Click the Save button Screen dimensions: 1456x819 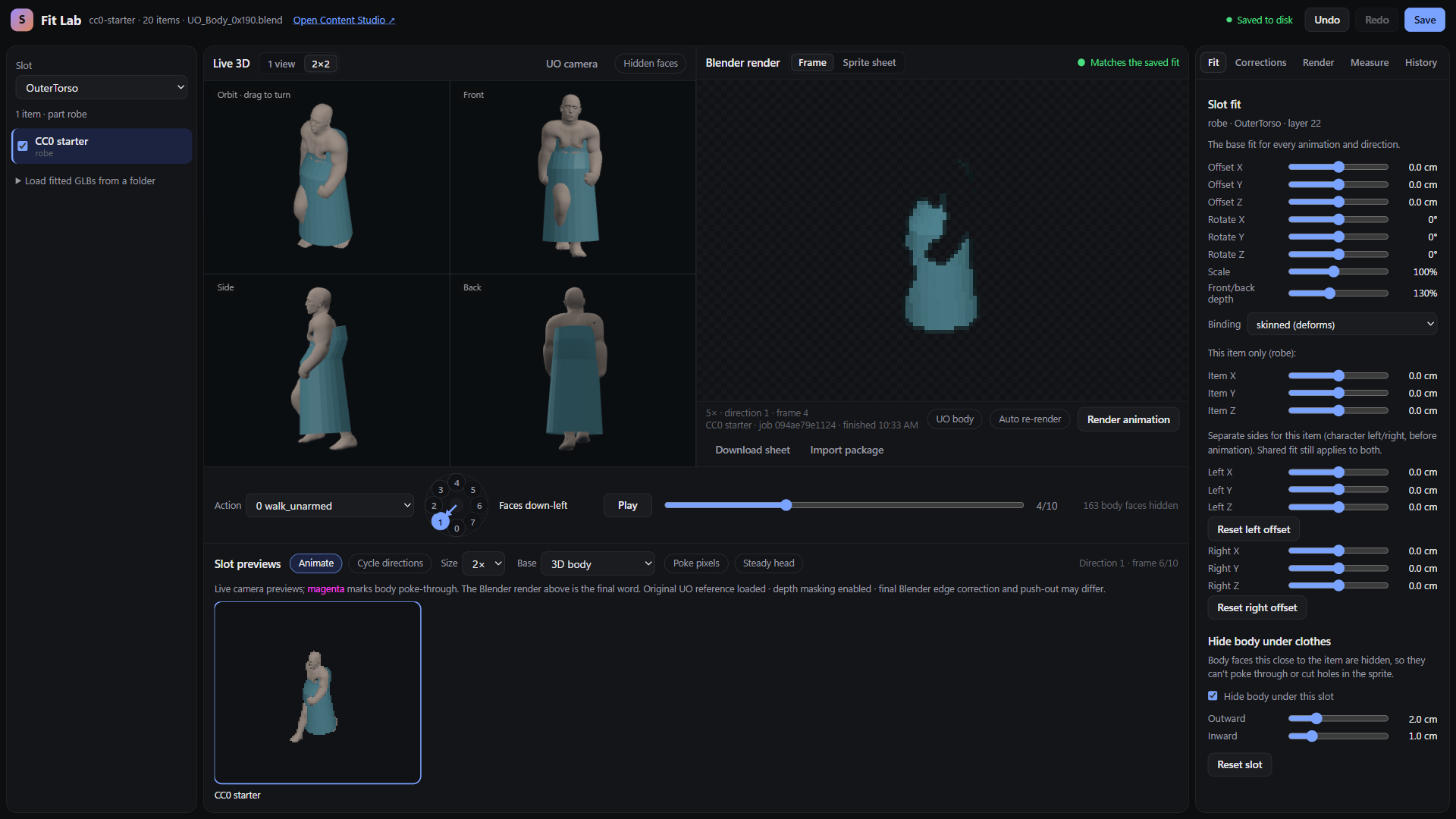point(1424,20)
